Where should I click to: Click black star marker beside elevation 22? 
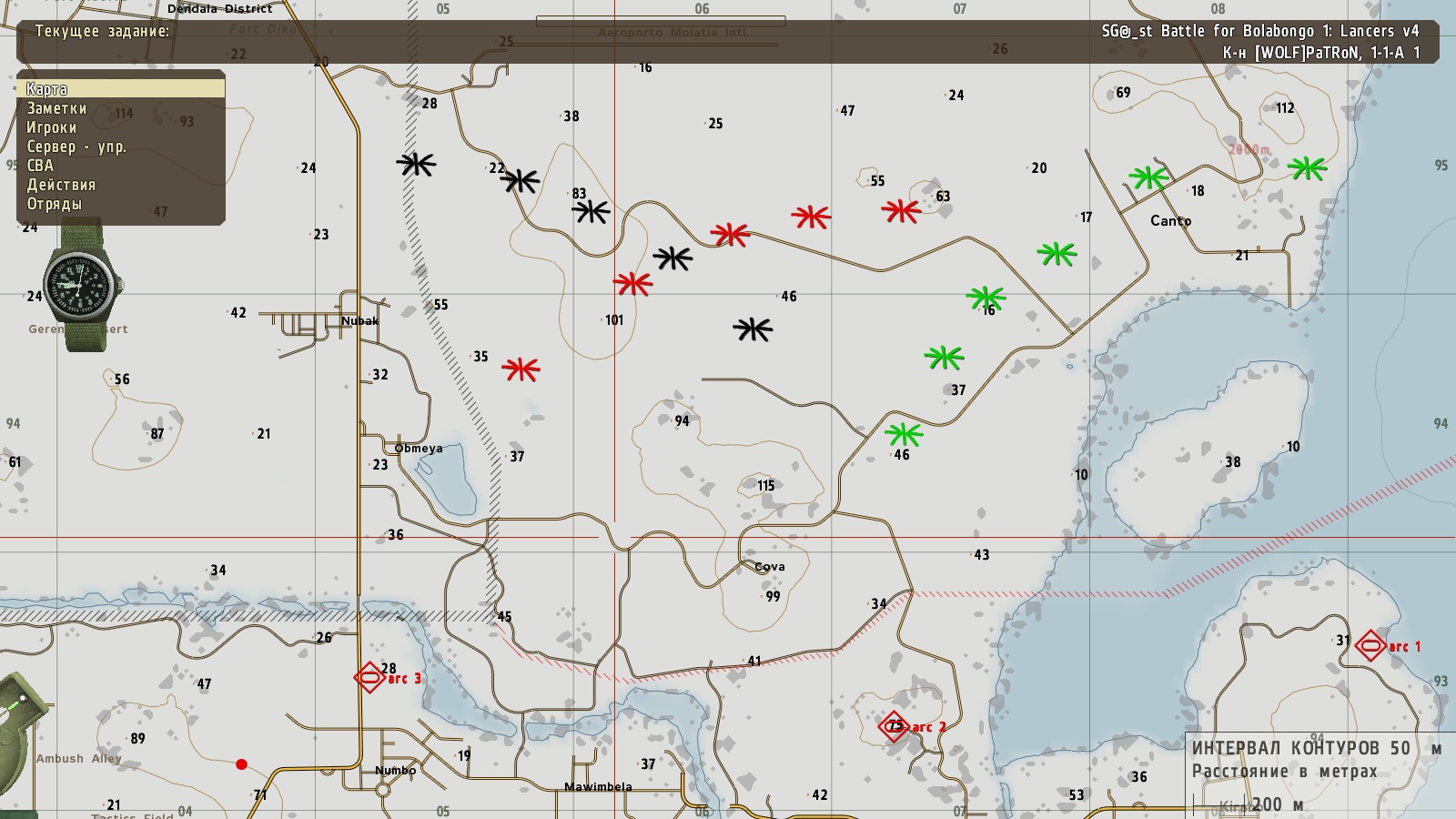521,180
